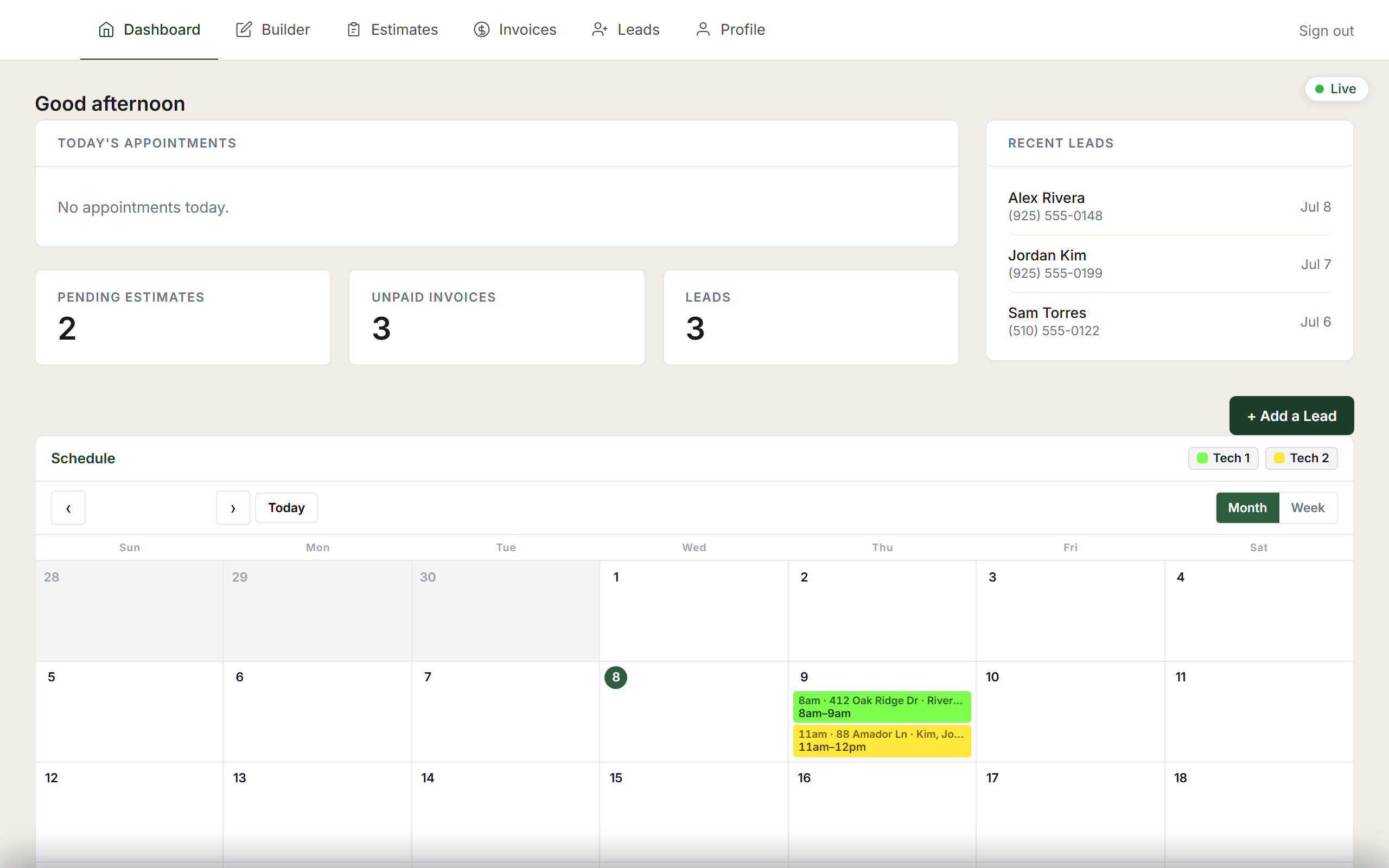Go to the Builder tab label
This screenshot has height=868, width=1389.
pos(285,29)
